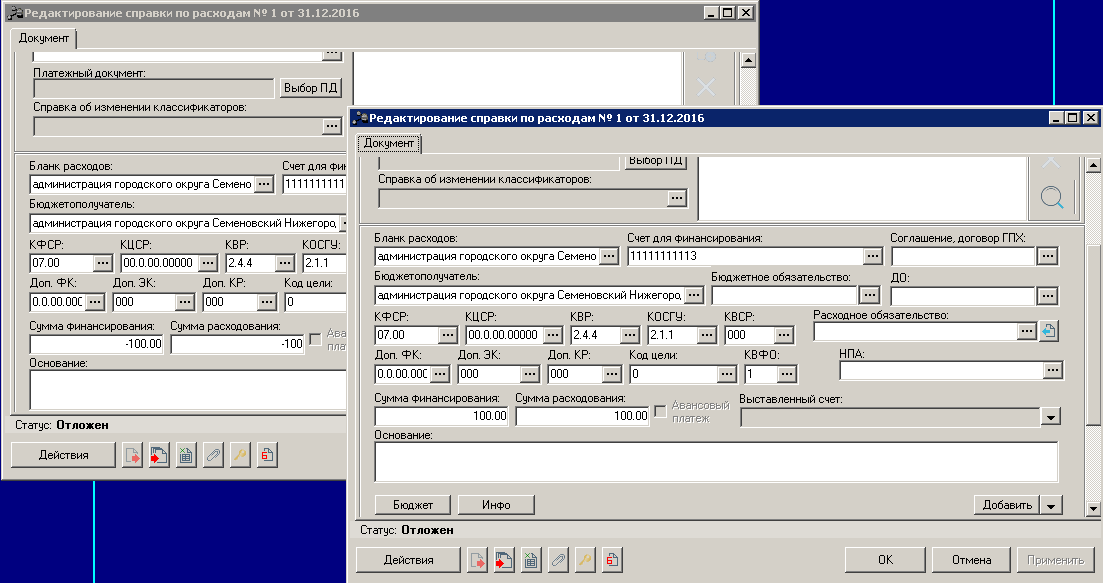
Task: Open the КВФО selection ellipsis button
Action: point(788,374)
